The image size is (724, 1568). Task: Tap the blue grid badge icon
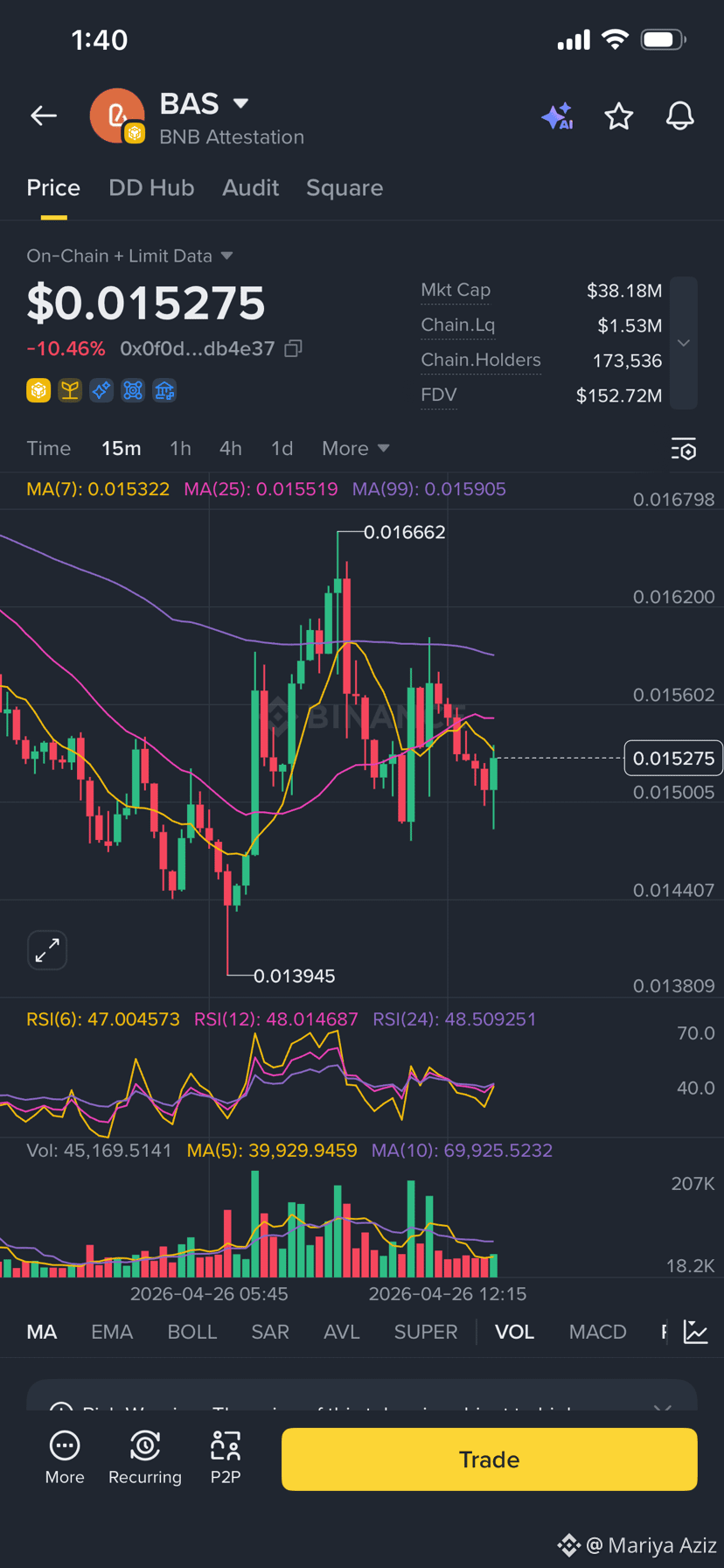click(x=133, y=390)
